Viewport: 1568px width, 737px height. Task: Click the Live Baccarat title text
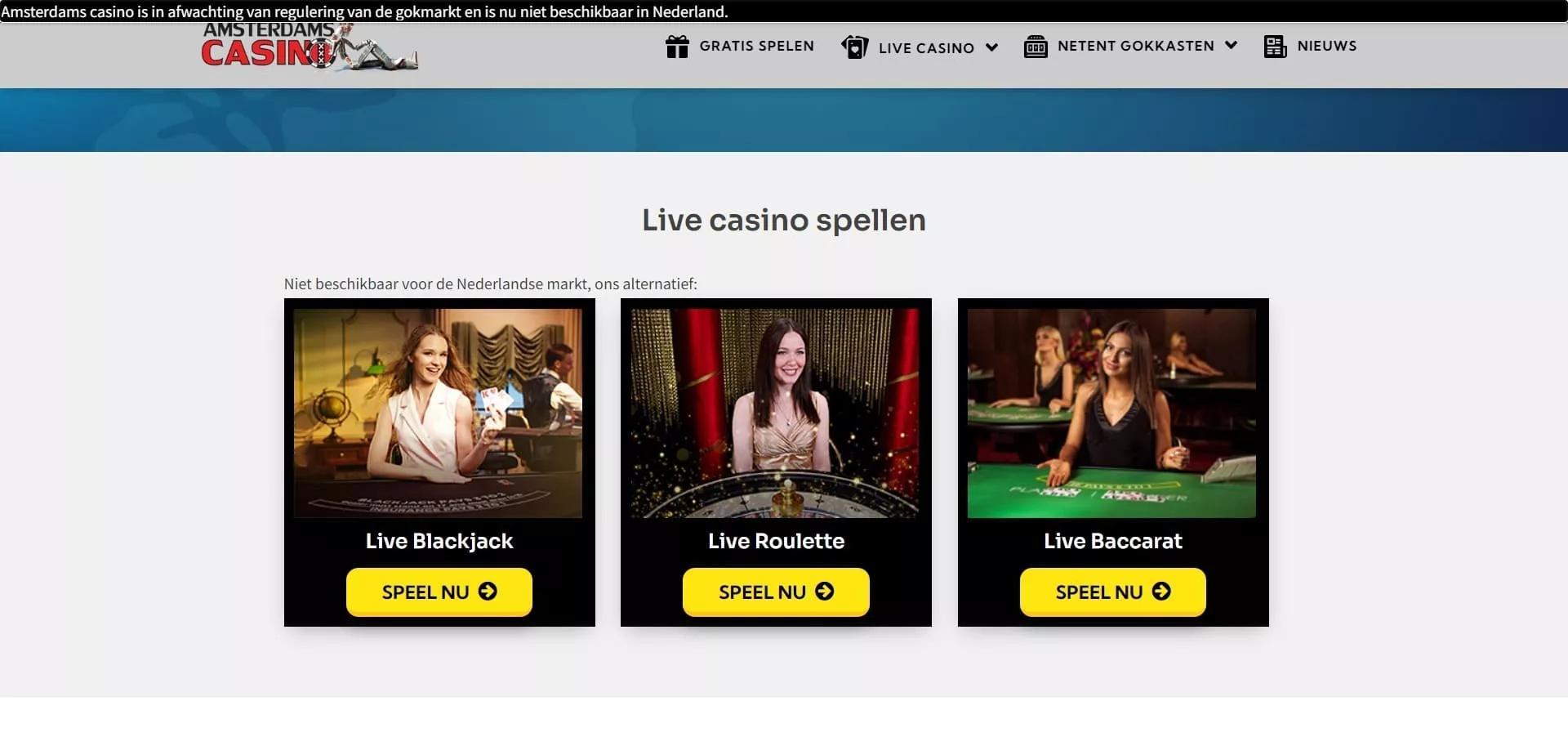1112,541
